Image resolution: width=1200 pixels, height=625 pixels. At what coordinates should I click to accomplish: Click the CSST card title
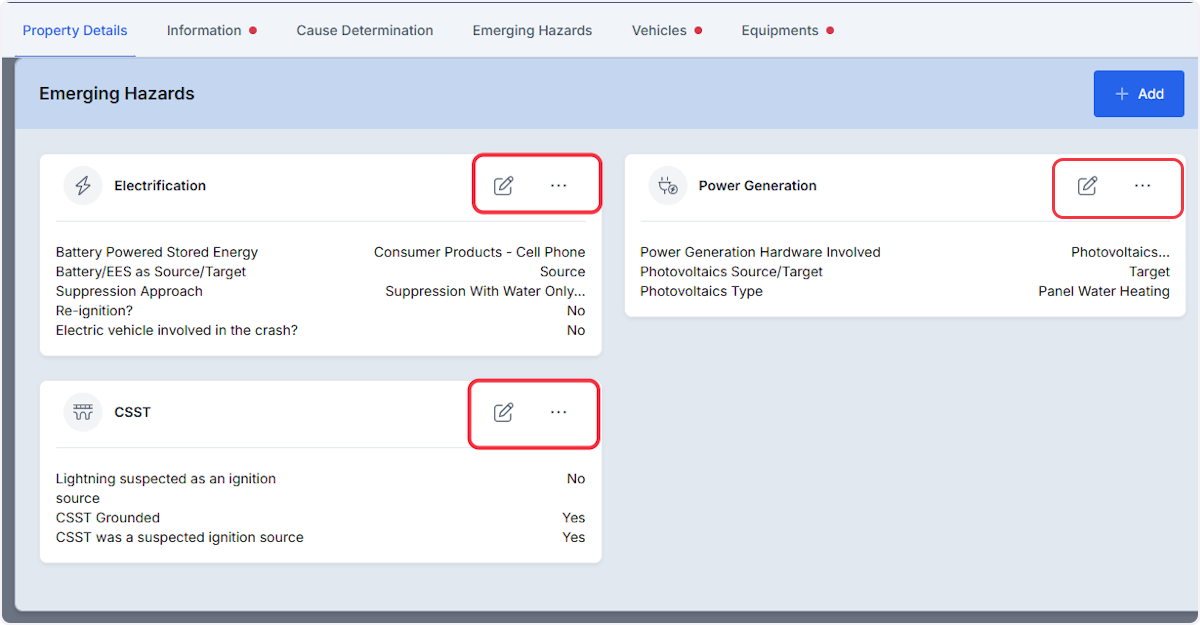(133, 412)
